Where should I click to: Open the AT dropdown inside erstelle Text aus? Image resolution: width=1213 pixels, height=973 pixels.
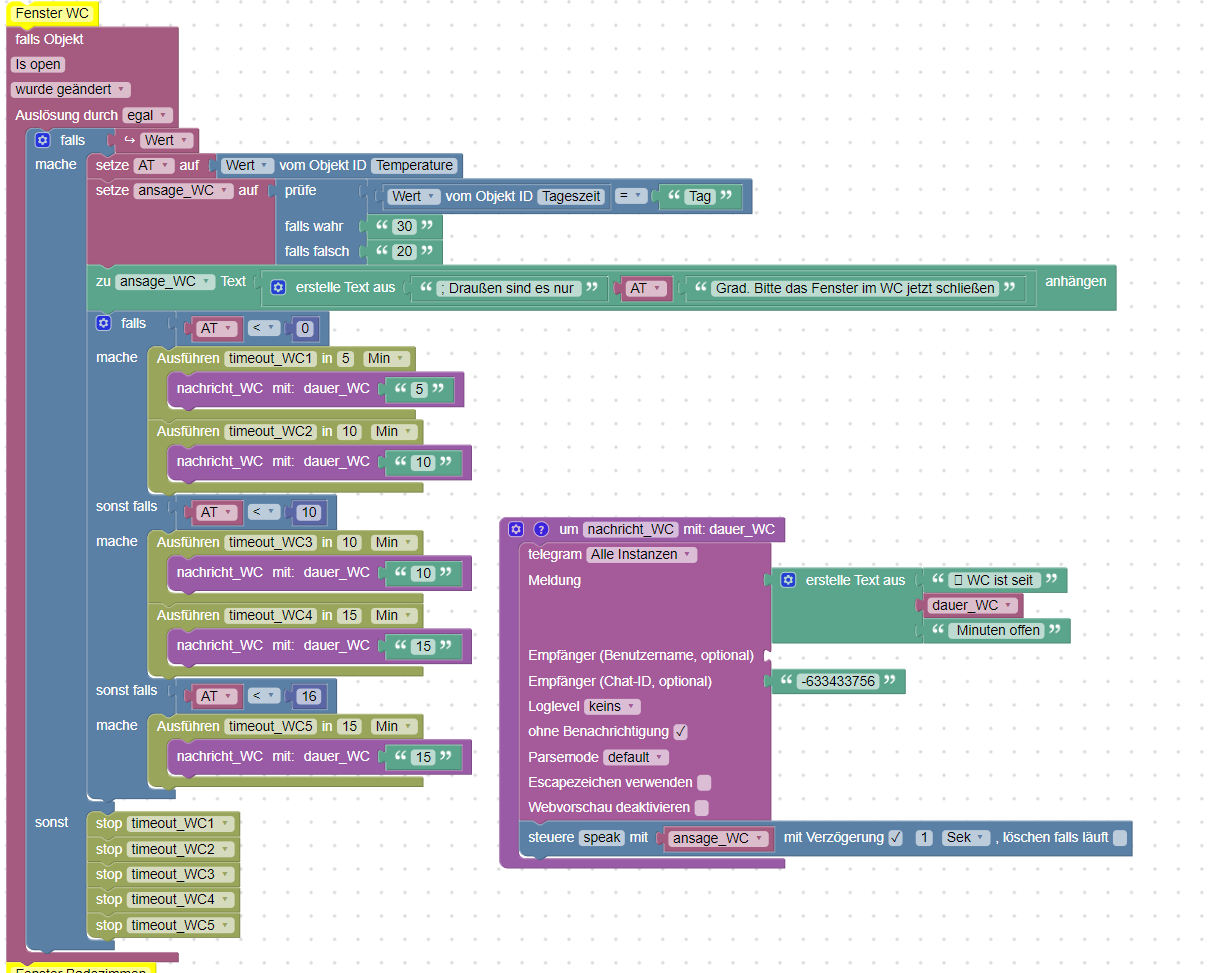[646, 288]
